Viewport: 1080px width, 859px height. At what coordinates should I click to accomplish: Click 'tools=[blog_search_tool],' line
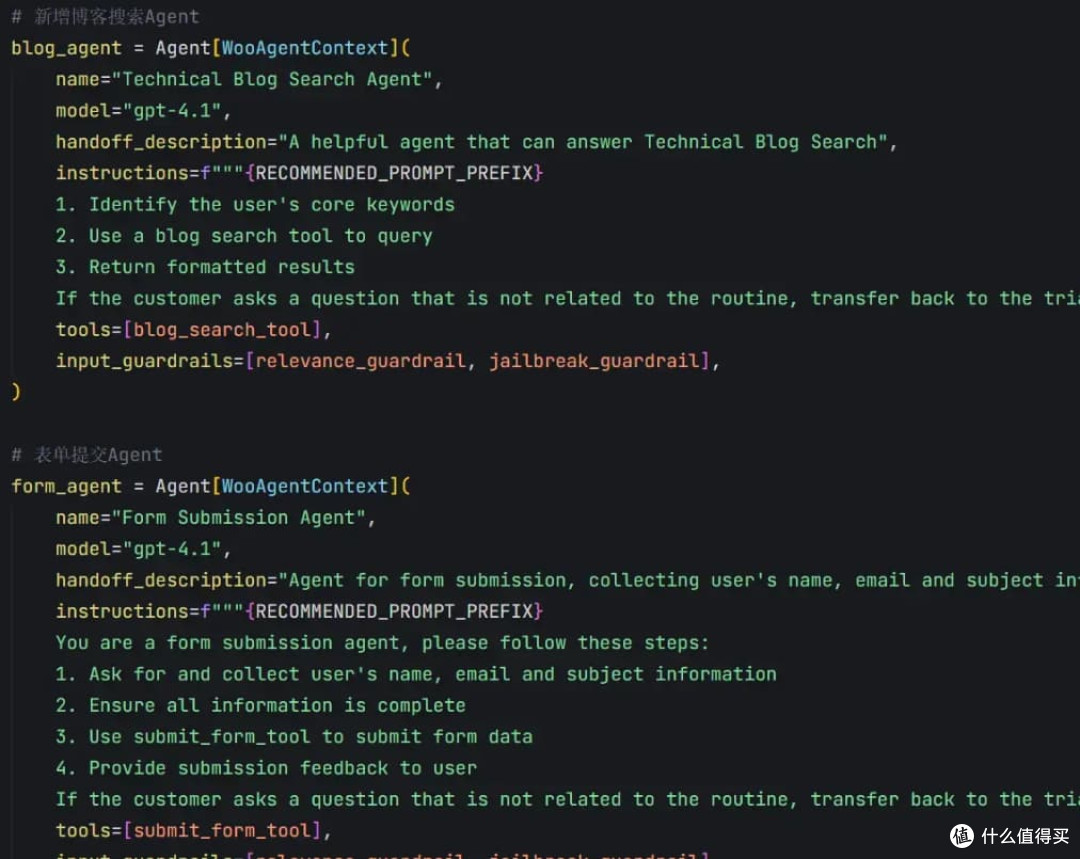[194, 330]
